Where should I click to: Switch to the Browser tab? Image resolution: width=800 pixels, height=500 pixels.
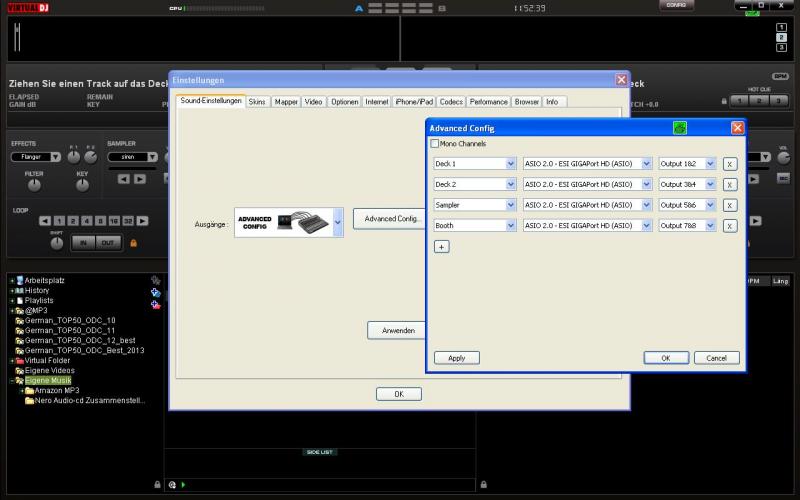click(x=527, y=102)
